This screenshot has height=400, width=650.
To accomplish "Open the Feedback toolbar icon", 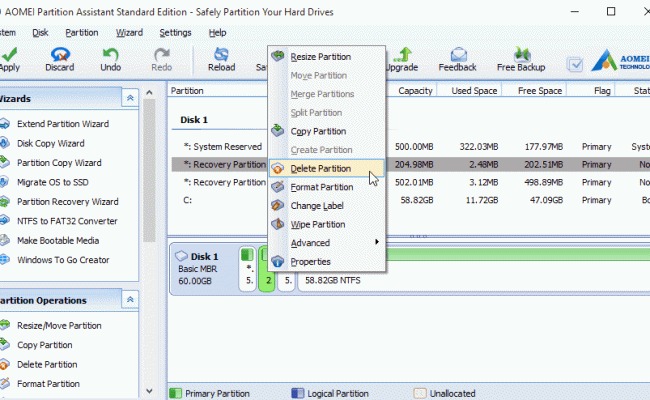I will point(458,54).
